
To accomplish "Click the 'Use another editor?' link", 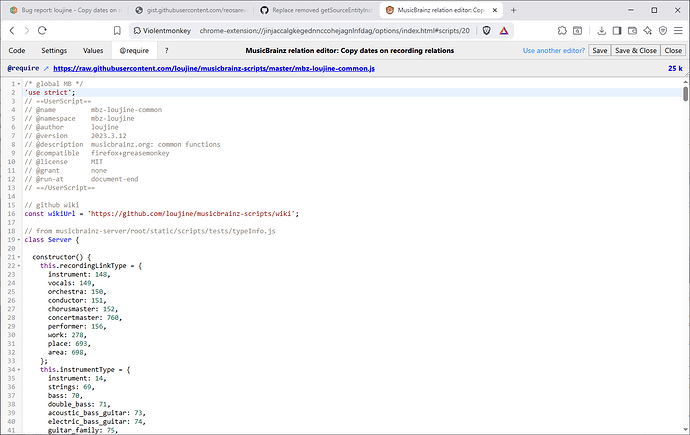I will [554, 50].
